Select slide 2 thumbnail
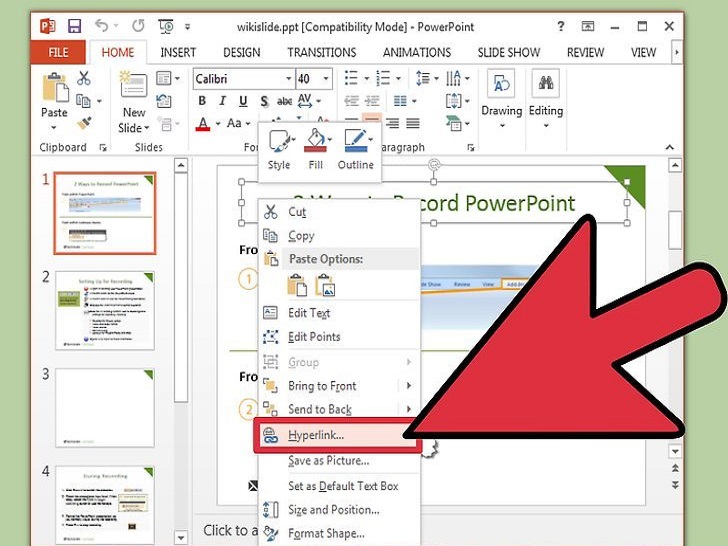Viewport: 728px width, 546px height. tap(105, 311)
